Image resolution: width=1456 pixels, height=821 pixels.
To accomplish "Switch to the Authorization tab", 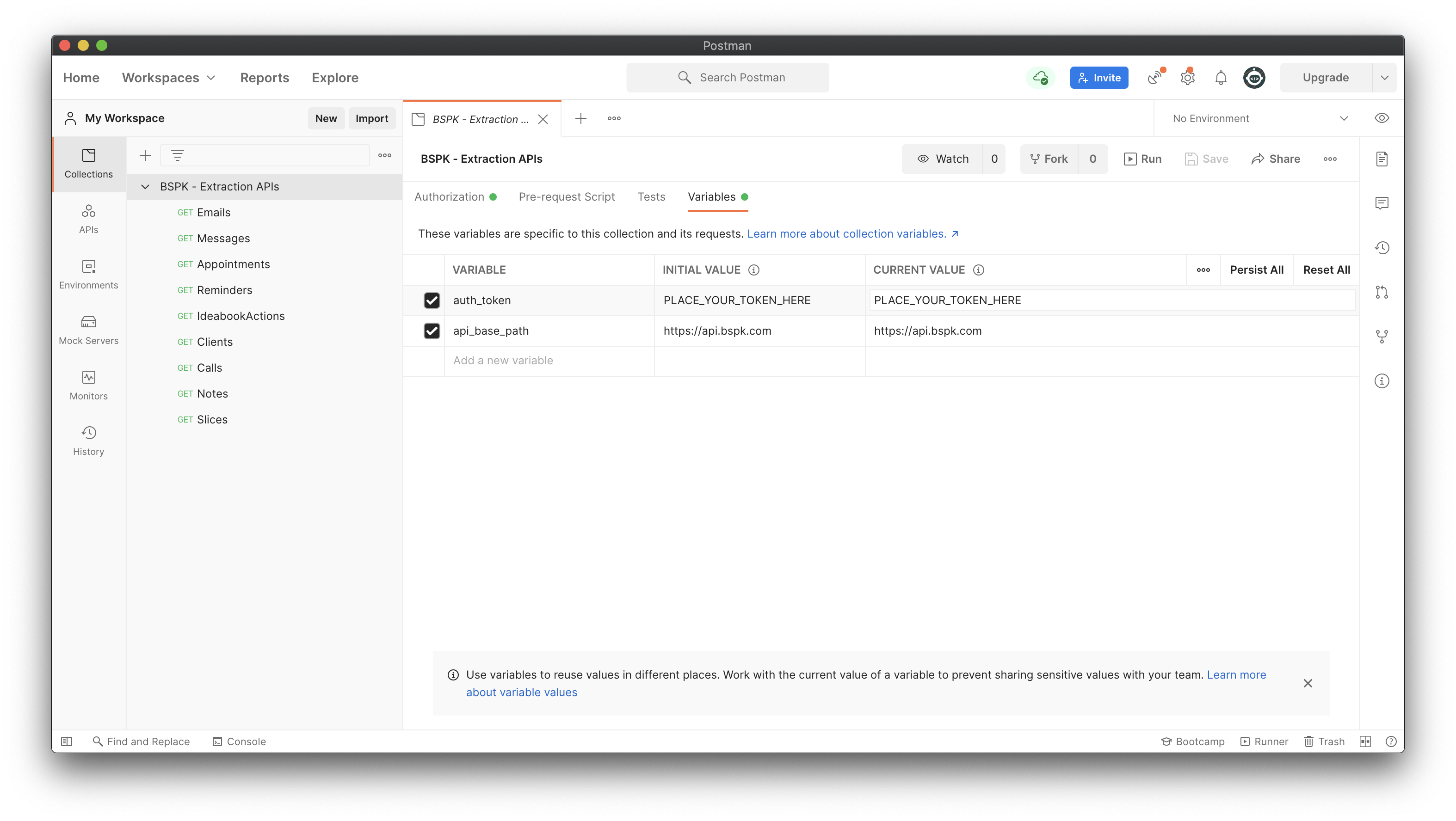I will coord(455,196).
